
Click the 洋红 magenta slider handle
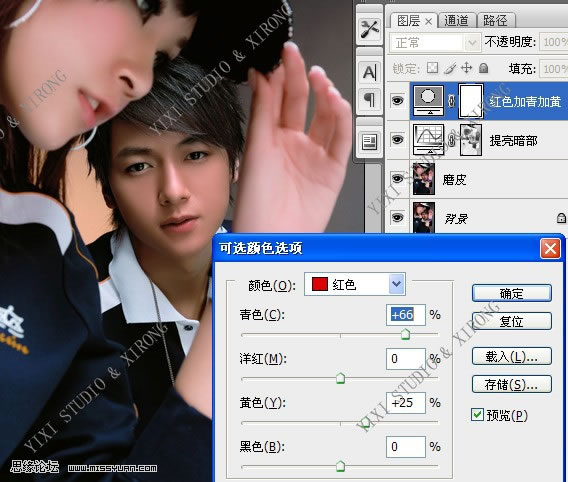coord(340,378)
